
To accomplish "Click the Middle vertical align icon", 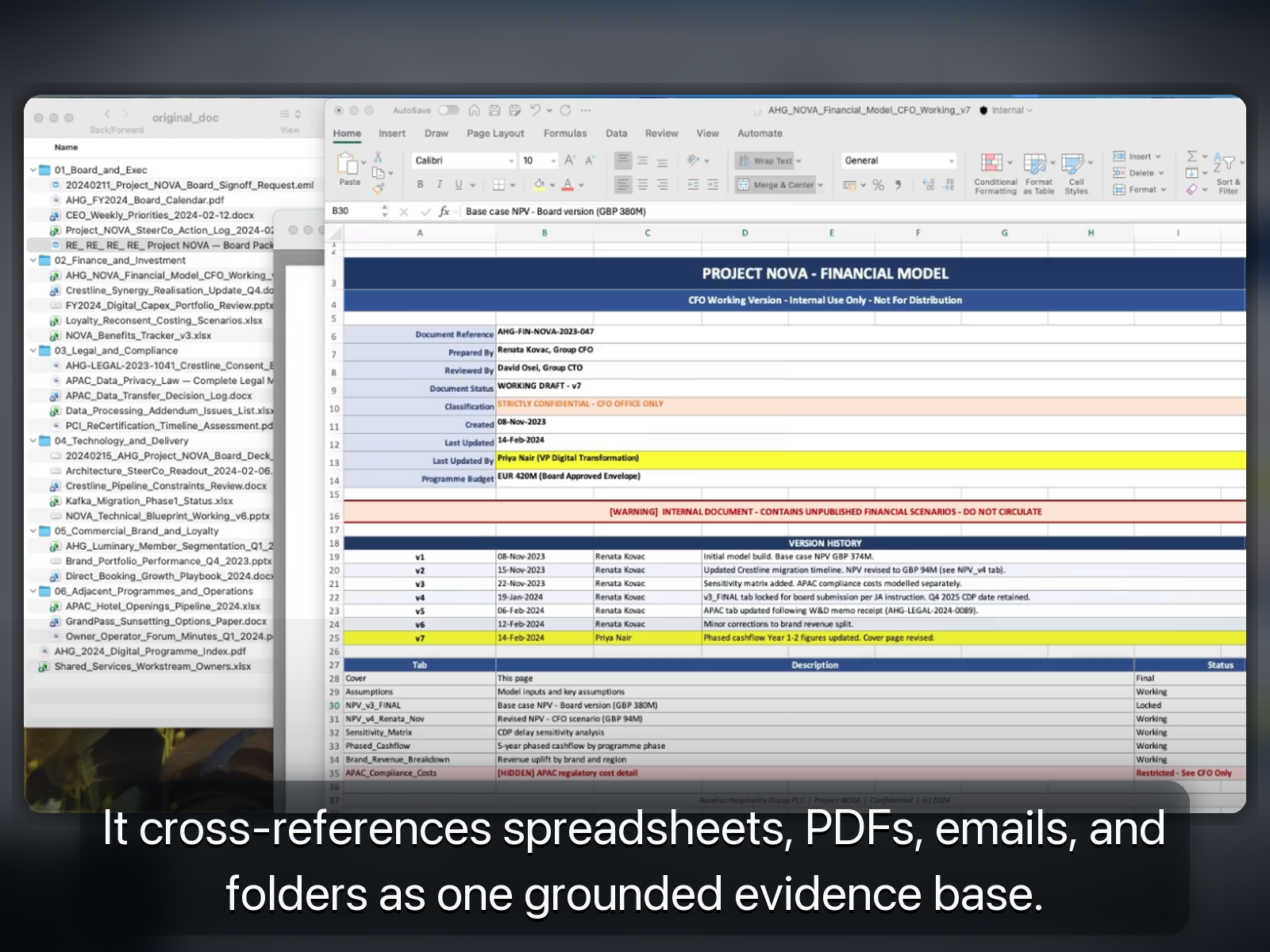I will tap(643, 160).
